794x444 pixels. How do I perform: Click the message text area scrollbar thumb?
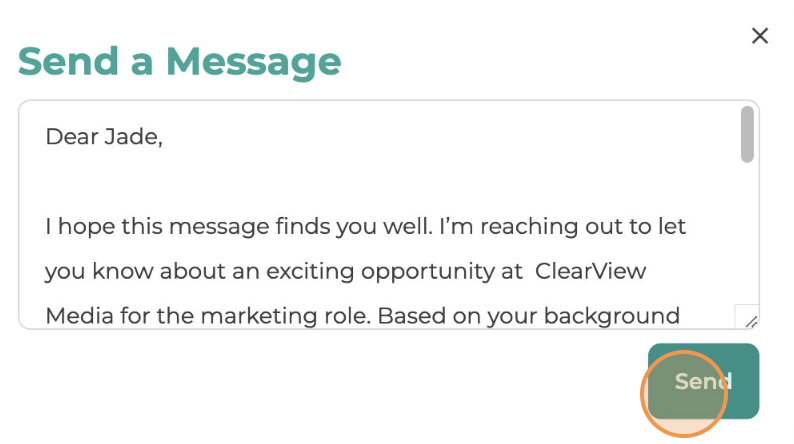tap(747, 134)
